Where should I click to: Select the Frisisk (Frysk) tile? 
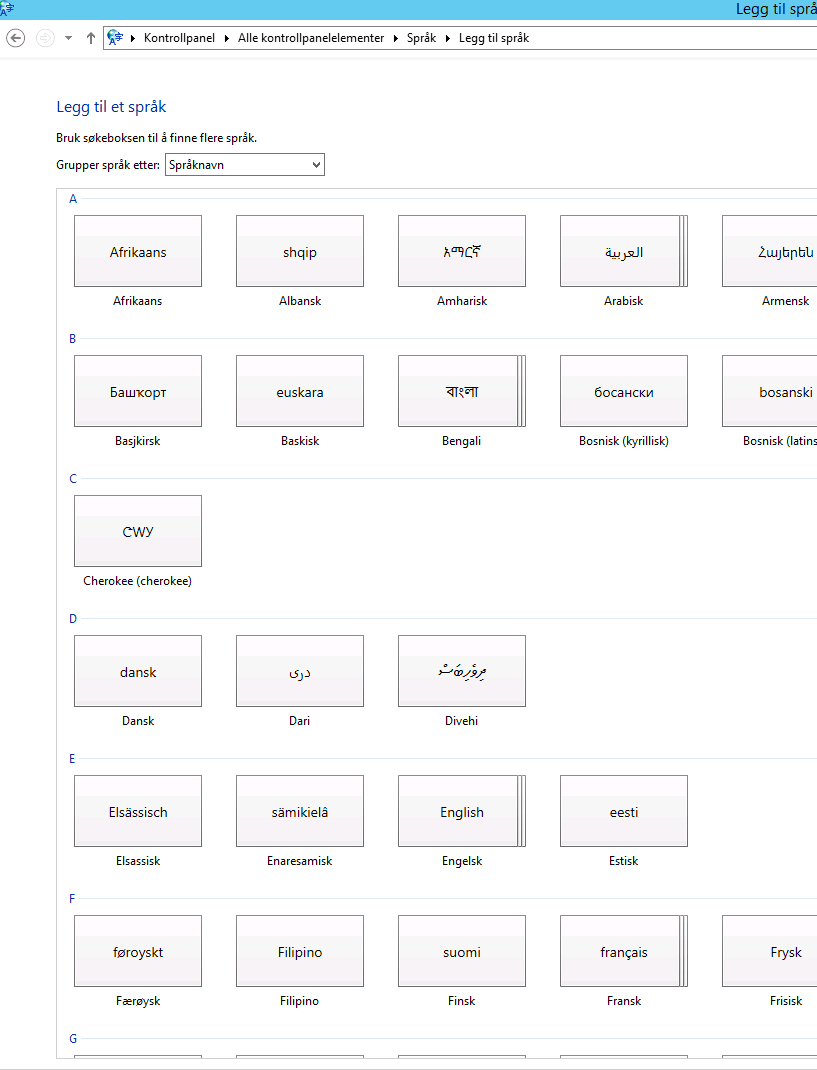pos(770,951)
